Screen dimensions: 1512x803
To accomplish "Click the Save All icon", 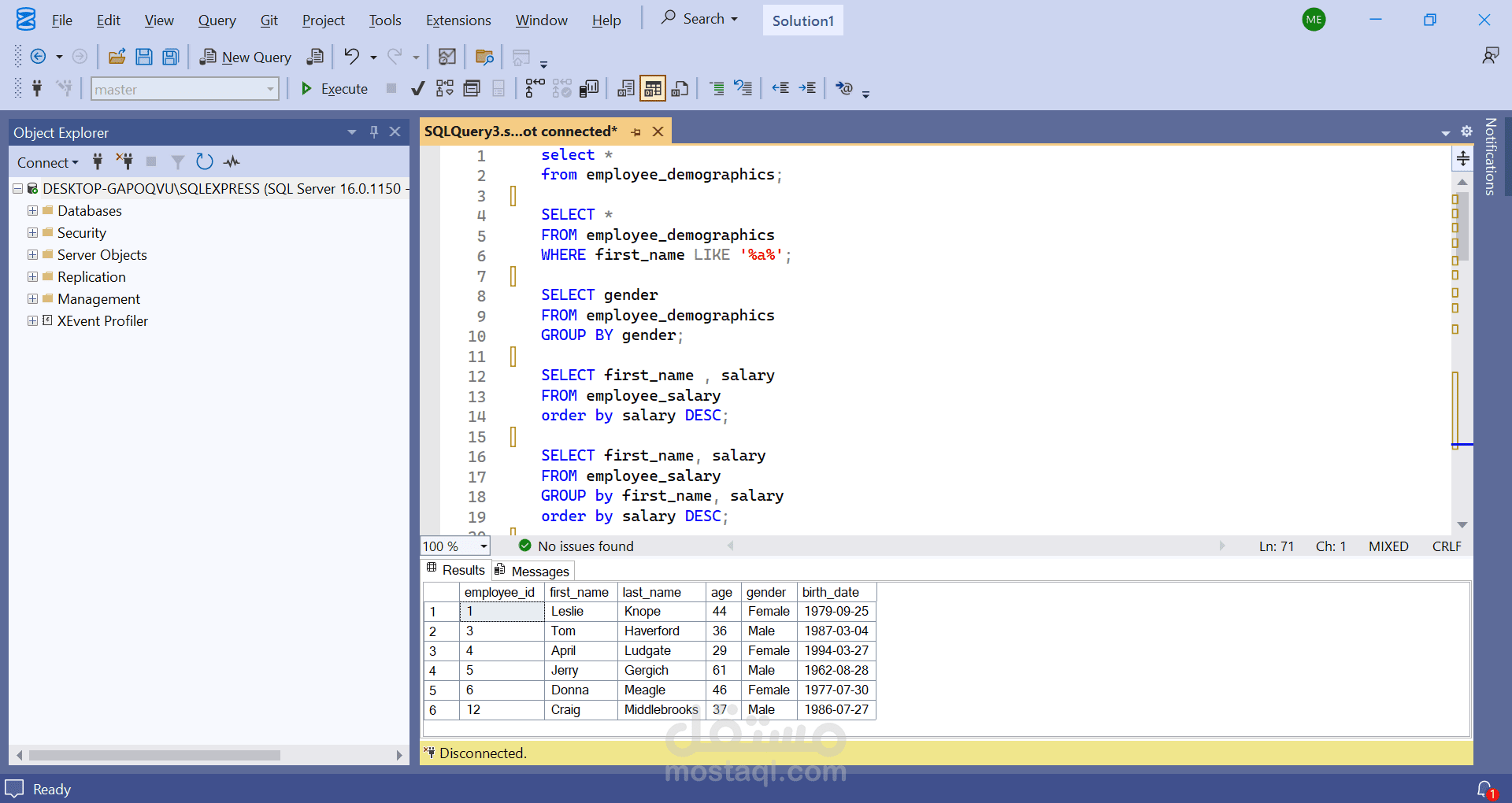I will [171, 57].
